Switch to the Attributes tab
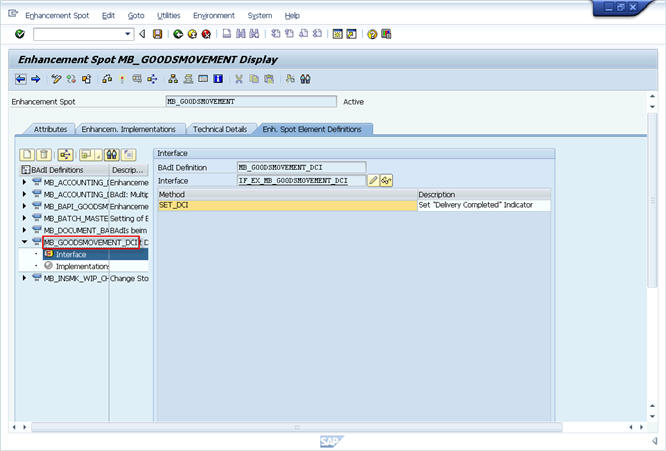Image resolution: width=666 pixels, height=451 pixels. pos(50,129)
